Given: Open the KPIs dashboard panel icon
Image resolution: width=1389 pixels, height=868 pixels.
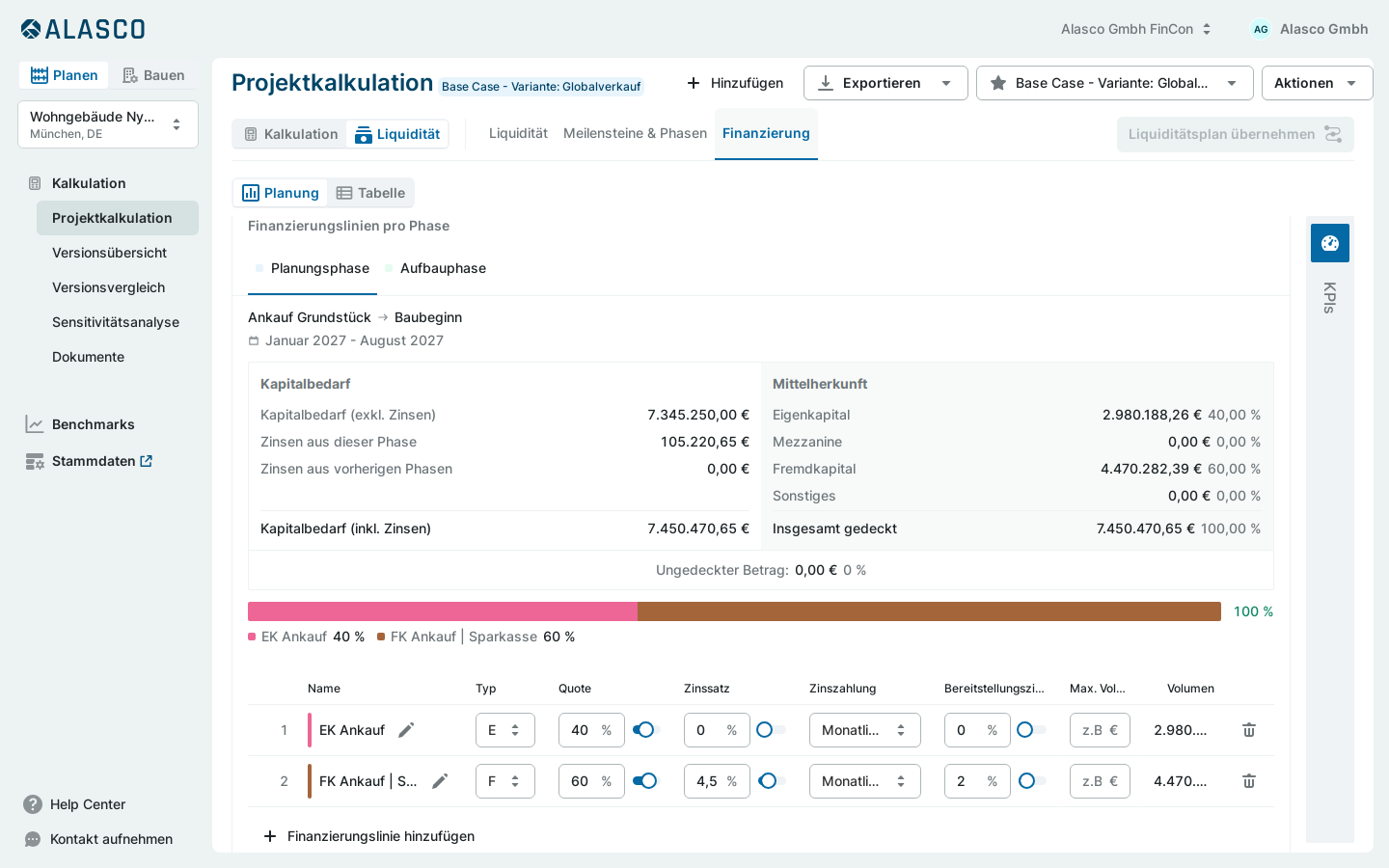Looking at the screenshot, I should click(x=1330, y=243).
